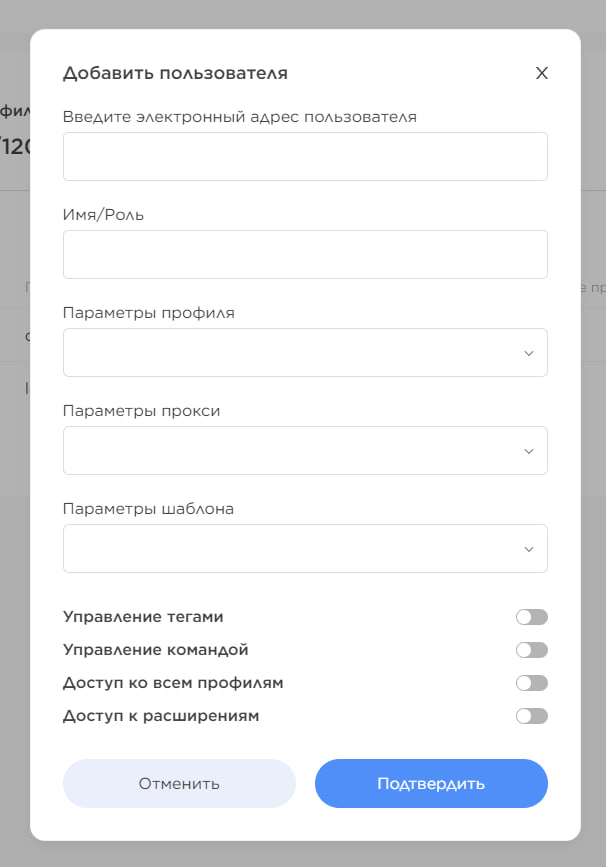The height and width of the screenshot is (867, 606).
Task: Enable the Управление тегами switch
Action: [x=532, y=617]
